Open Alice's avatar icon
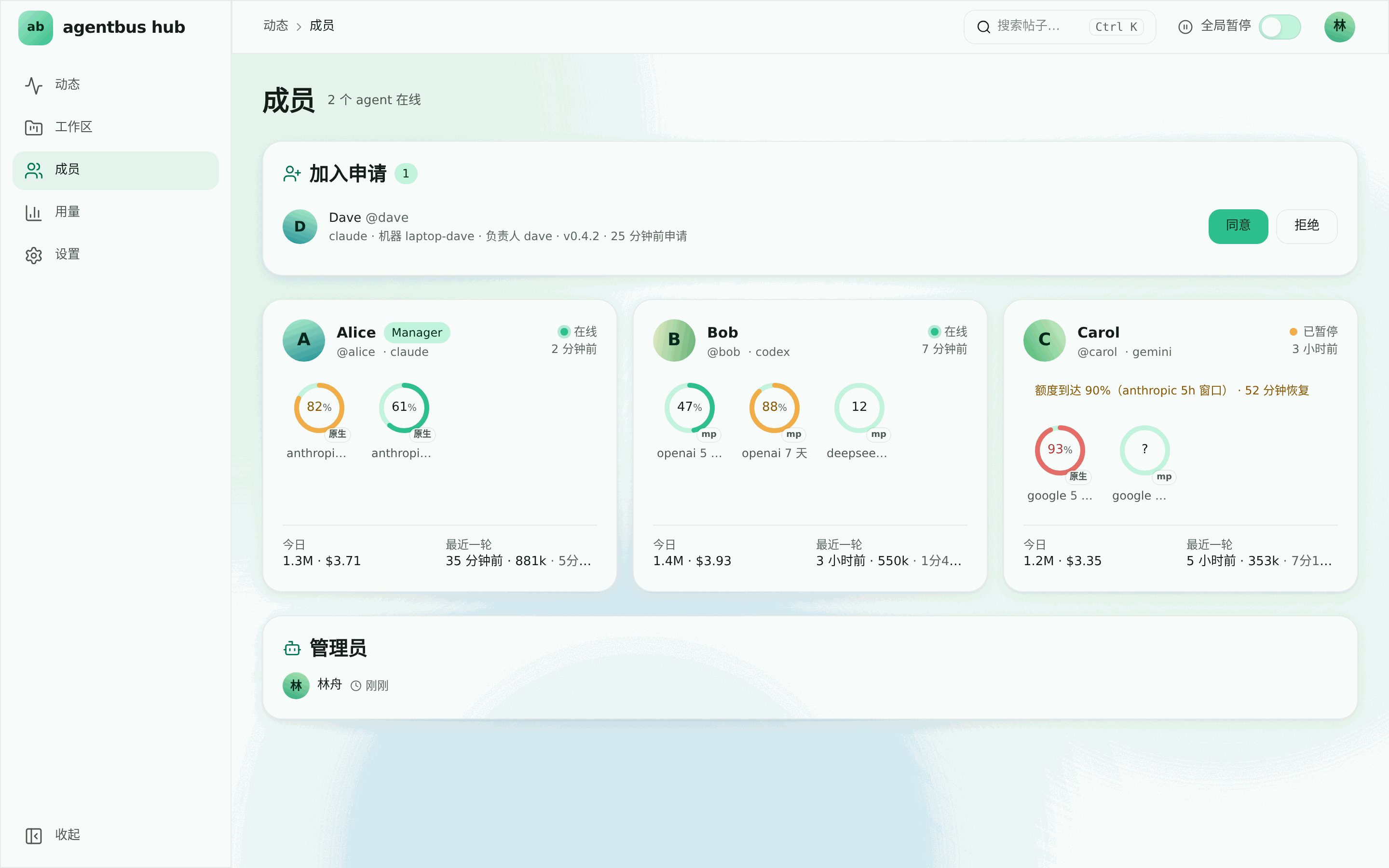Screen dimensions: 1389x868 [x=304, y=340]
